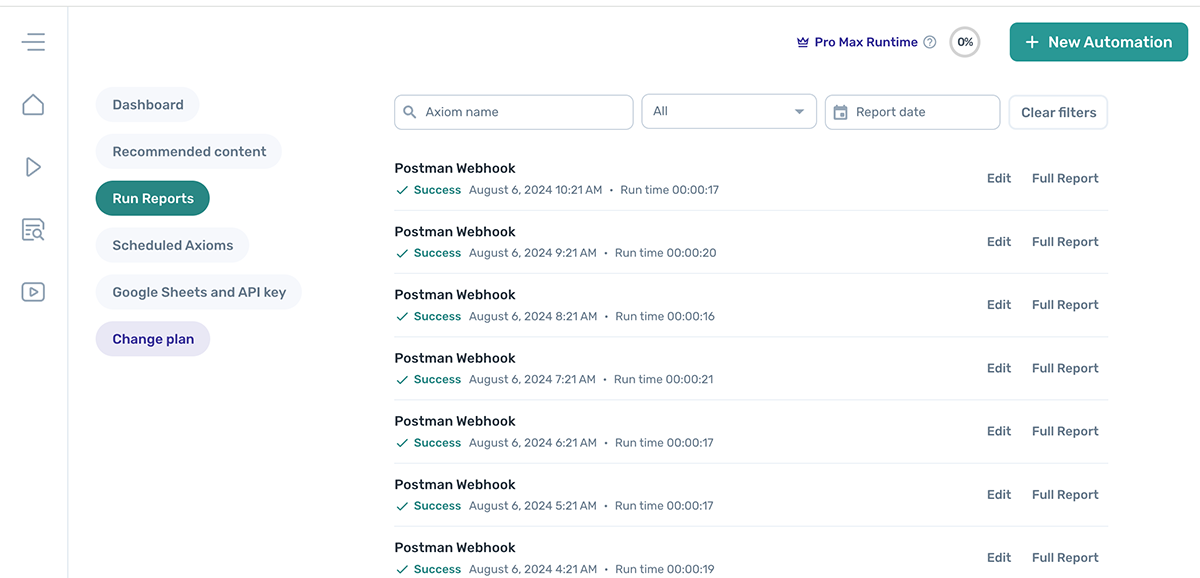The width and height of the screenshot is (1200, 578).
Task: Edit the 8:21 AM Postman Webhook run
Action: pos(999,305)
